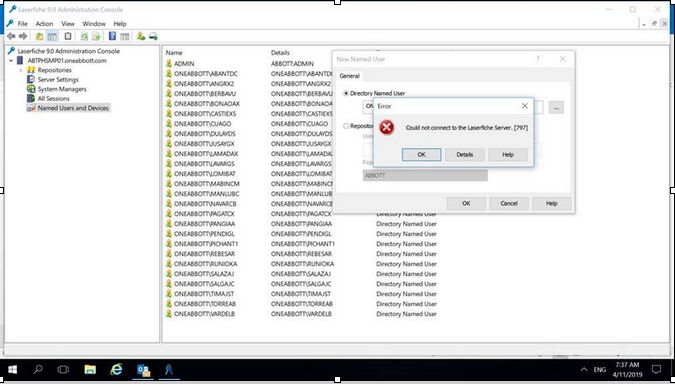
Task: Select the ADMIN user row
Action: (184, 64)
